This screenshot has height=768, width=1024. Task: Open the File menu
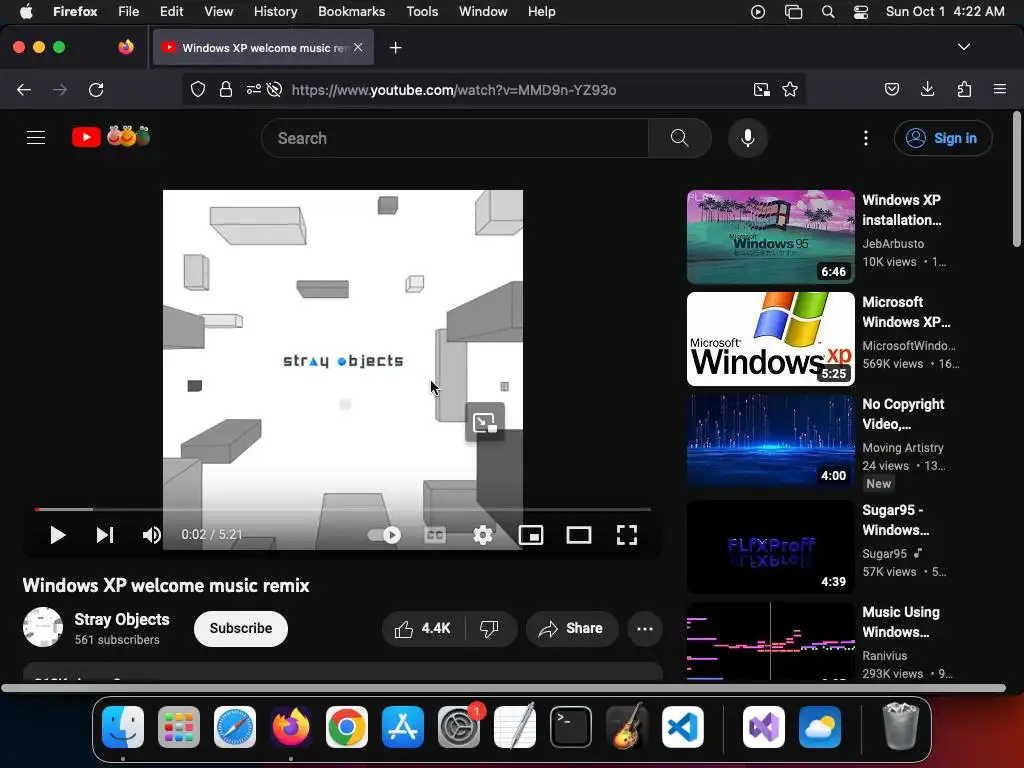pos(129,12)
